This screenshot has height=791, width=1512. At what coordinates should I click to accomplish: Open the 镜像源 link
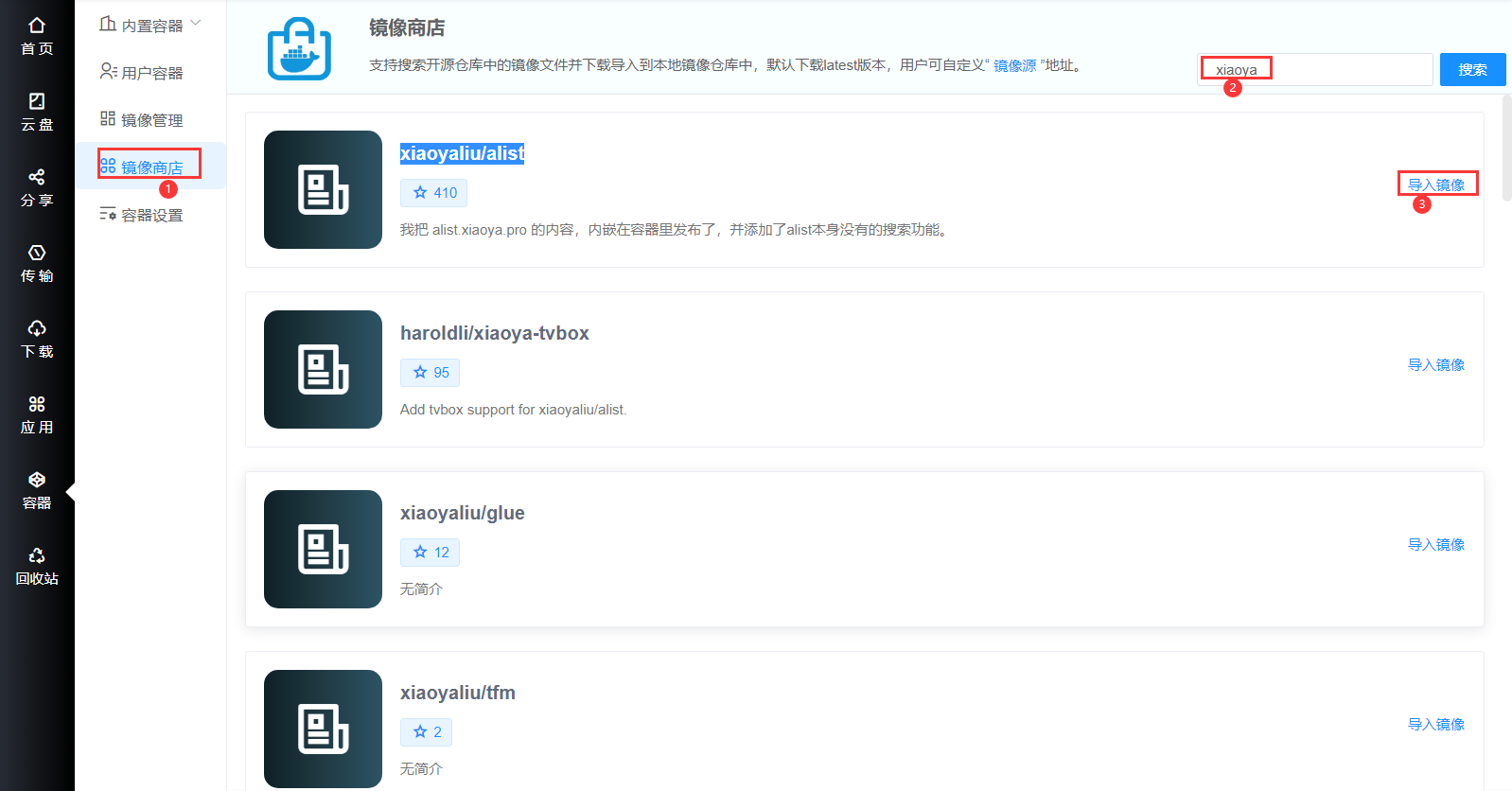(x=1015, y=65)
